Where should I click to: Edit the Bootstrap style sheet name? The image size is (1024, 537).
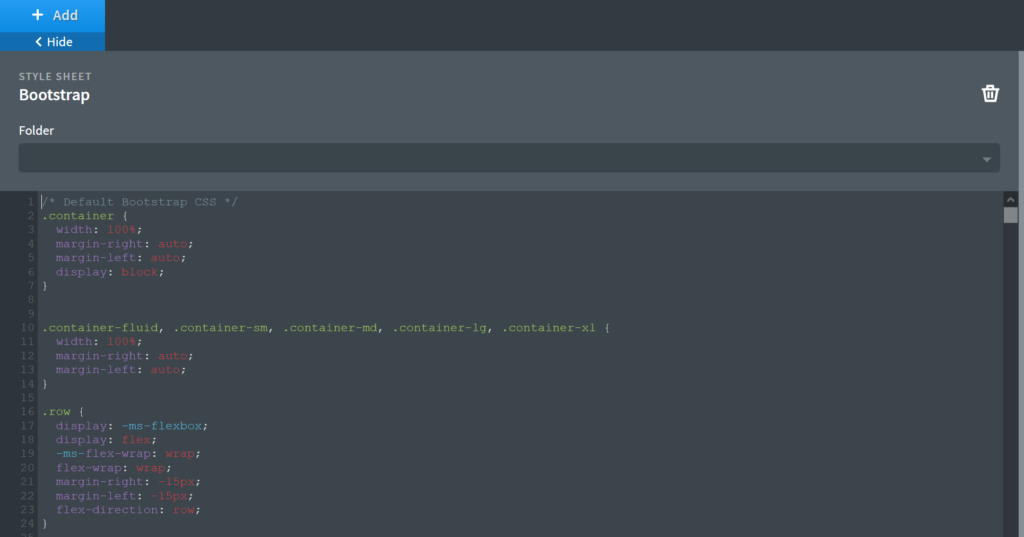click(x=54, y=95)
